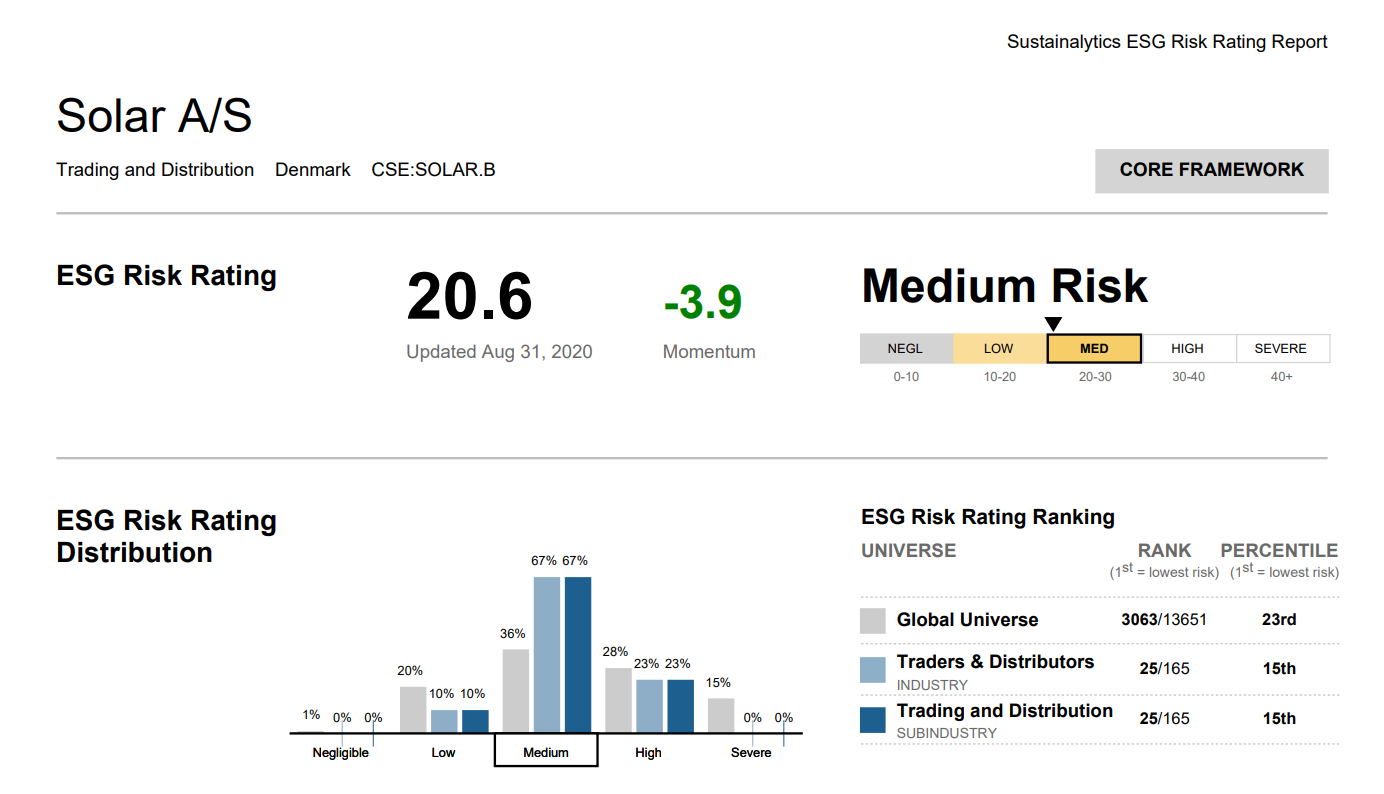Click the RANK column header
Viewport: 1384px width, 794px height.
(x=1165, y=551)
